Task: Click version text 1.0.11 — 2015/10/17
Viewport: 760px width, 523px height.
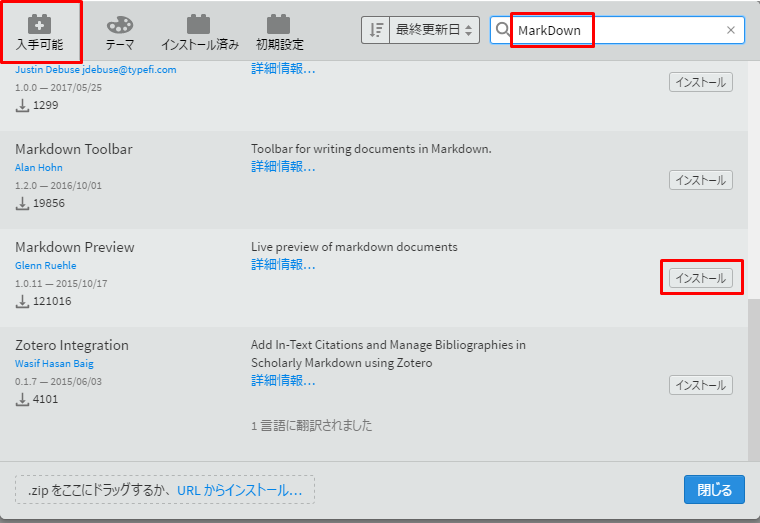Action: pos(61,284)
